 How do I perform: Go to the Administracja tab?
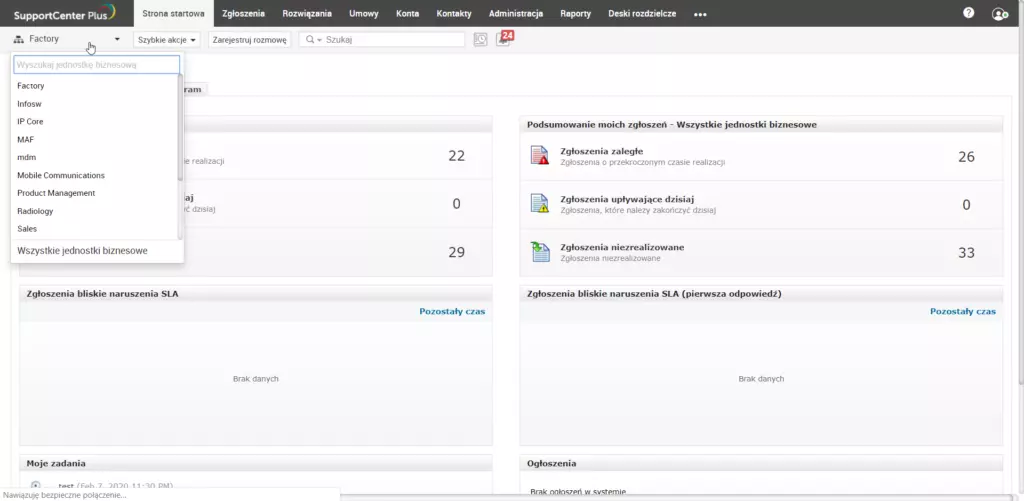coord(516,14)
